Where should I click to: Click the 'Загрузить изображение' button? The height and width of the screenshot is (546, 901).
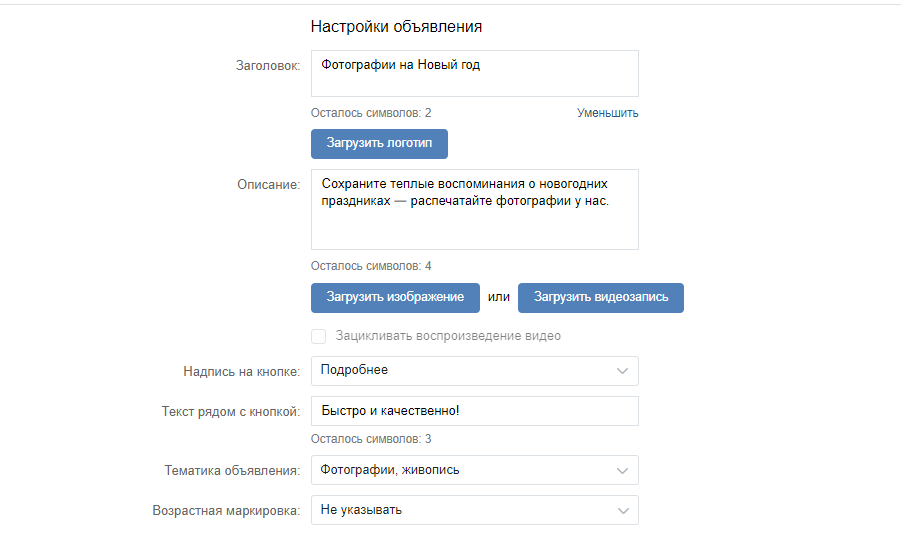pos(395,298)
